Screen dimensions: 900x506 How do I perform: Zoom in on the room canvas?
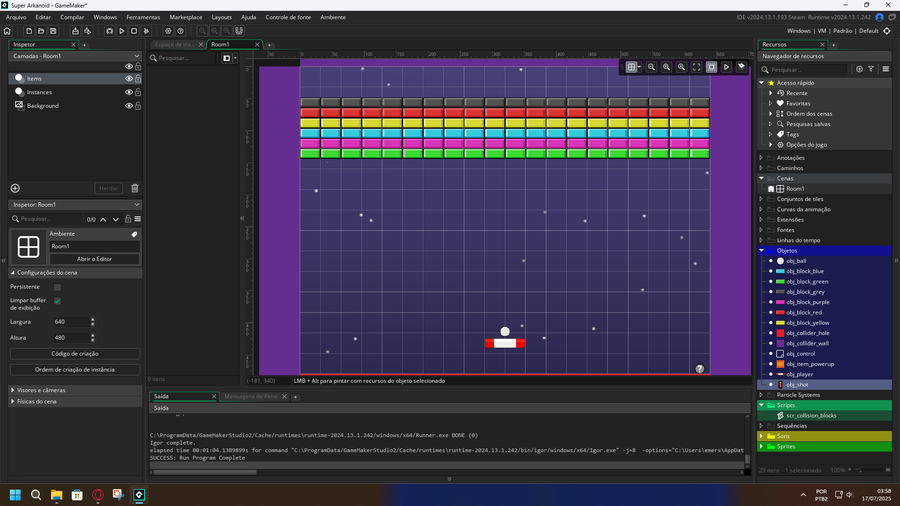click(x=681, y=67)
